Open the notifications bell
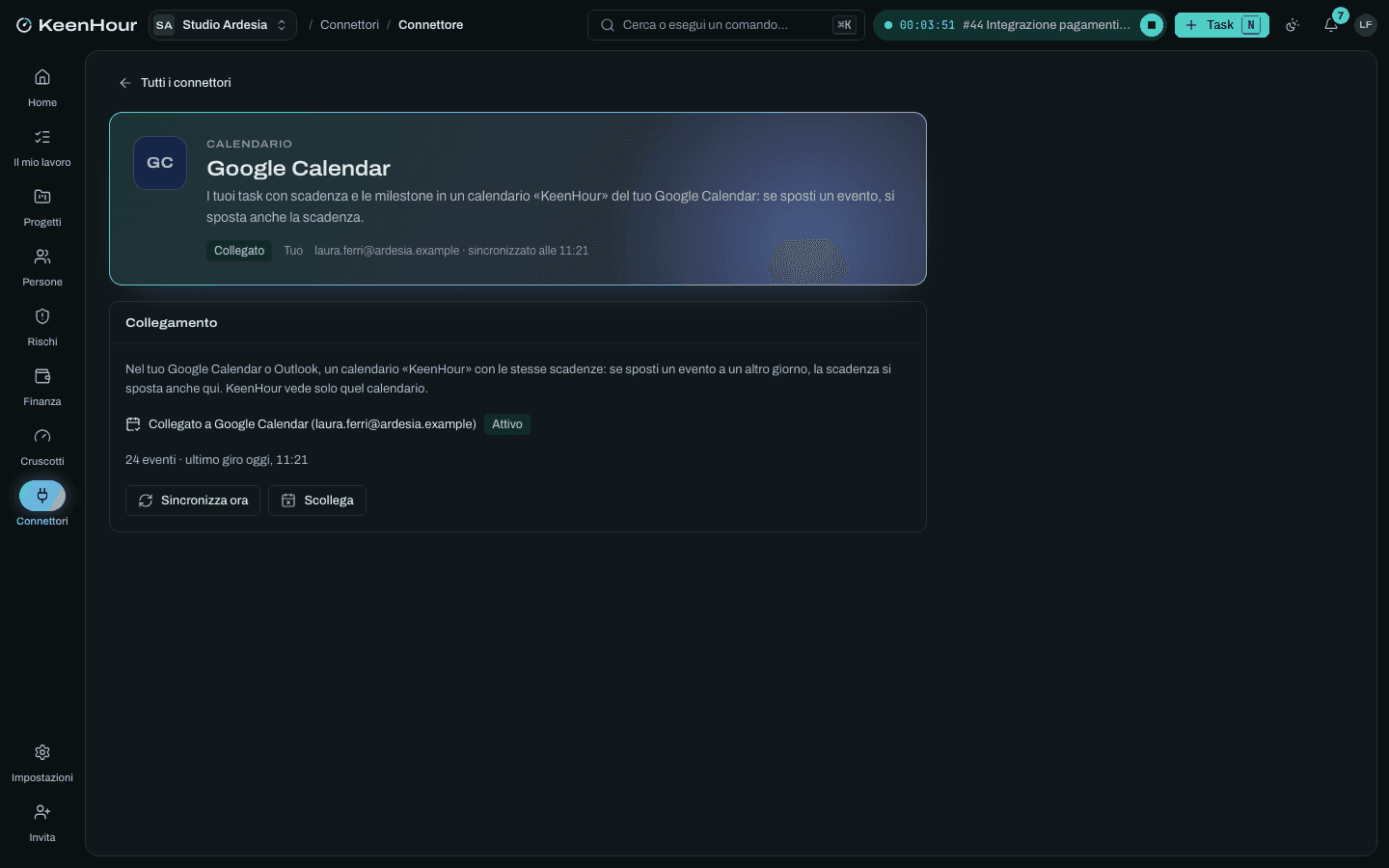Viewport: 1389px width, 868px height. (x=1331, y=25)
